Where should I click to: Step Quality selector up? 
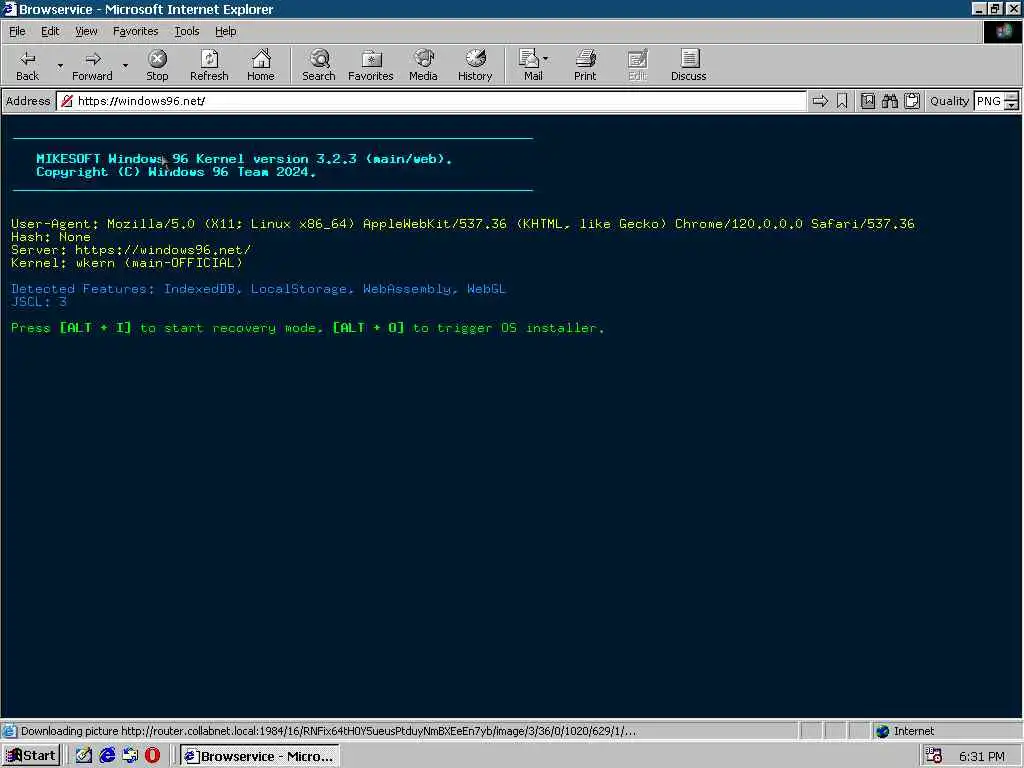1012,97
